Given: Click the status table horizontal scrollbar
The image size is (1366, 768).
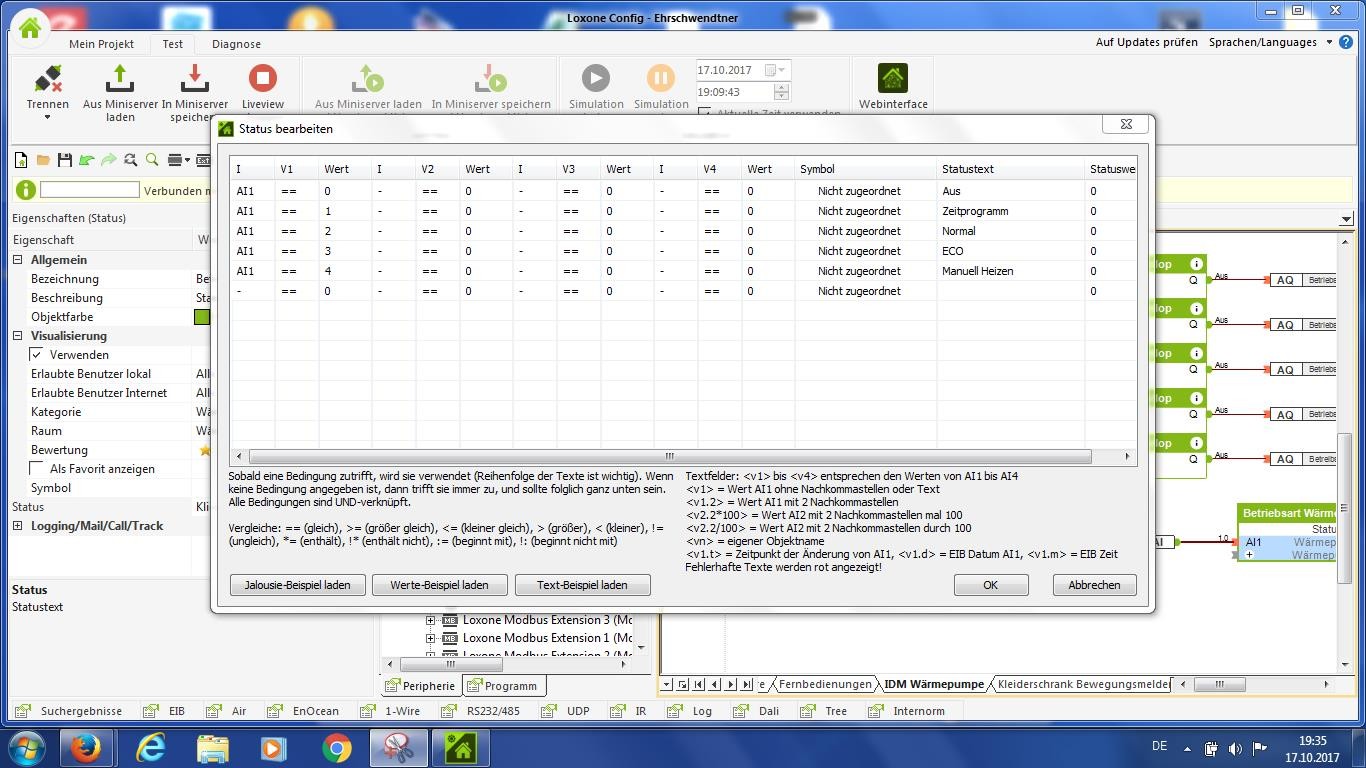Looking at the screenshot, I should [x=670, y=456].
